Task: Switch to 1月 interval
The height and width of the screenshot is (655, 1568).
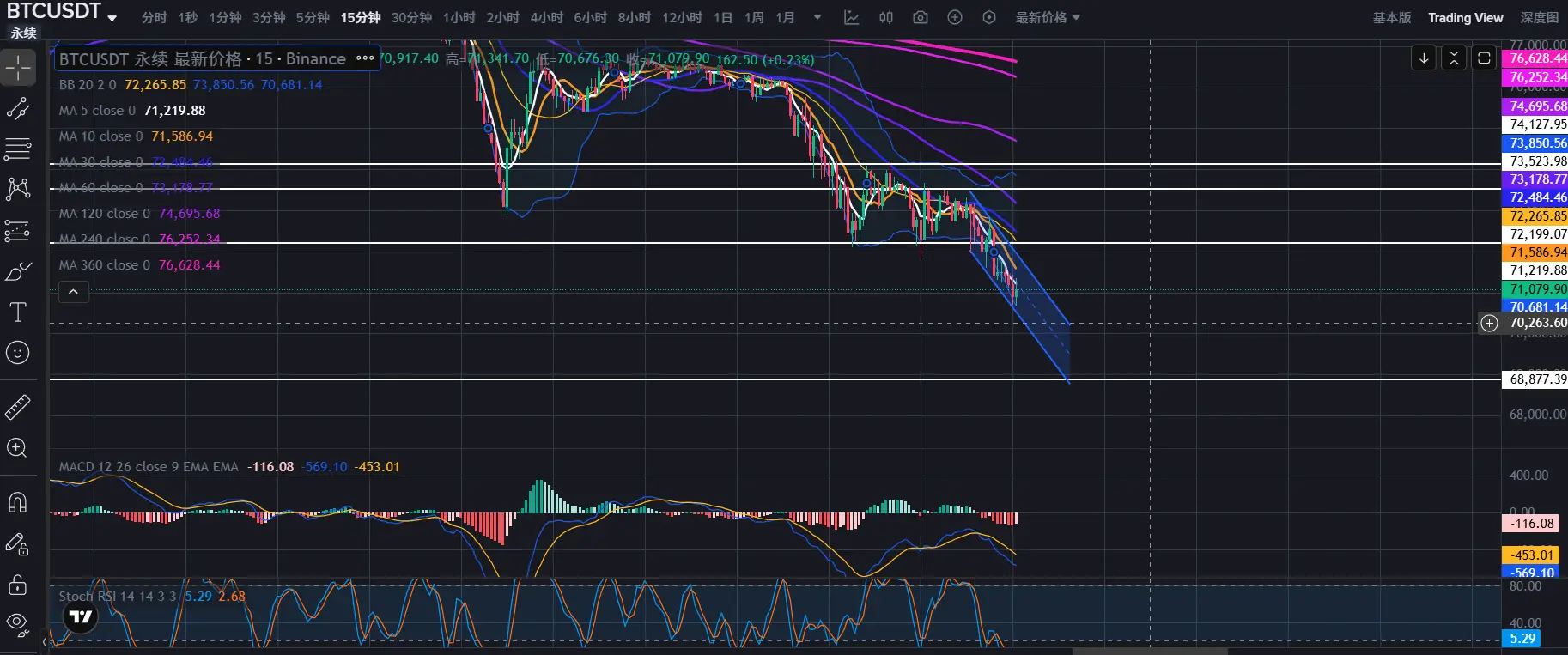Action: [785, 17]
